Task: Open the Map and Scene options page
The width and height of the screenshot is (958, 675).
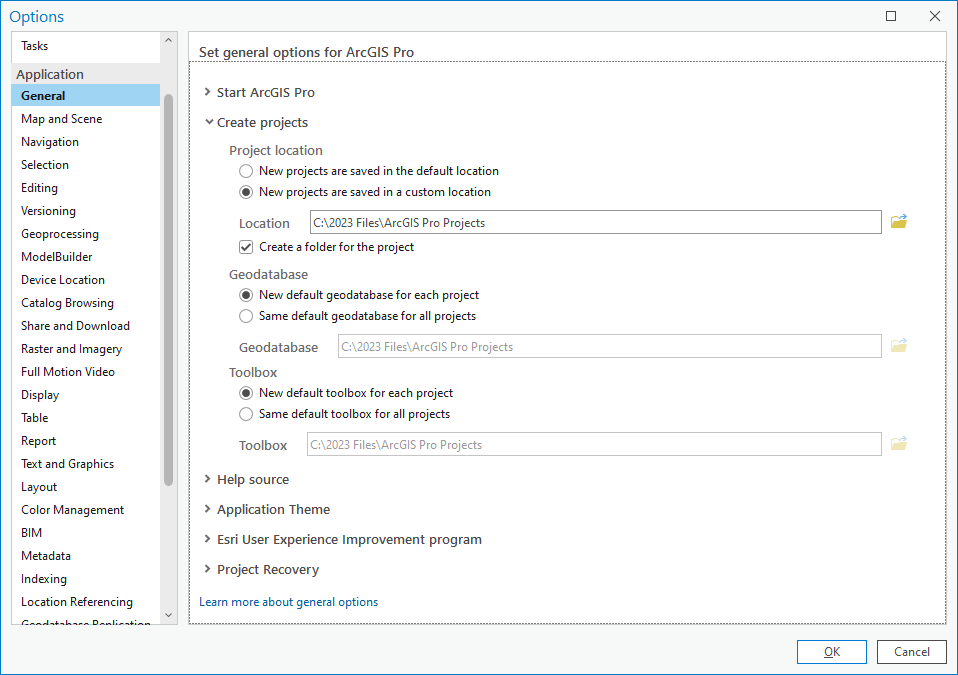Action: [x=61, y=119]
